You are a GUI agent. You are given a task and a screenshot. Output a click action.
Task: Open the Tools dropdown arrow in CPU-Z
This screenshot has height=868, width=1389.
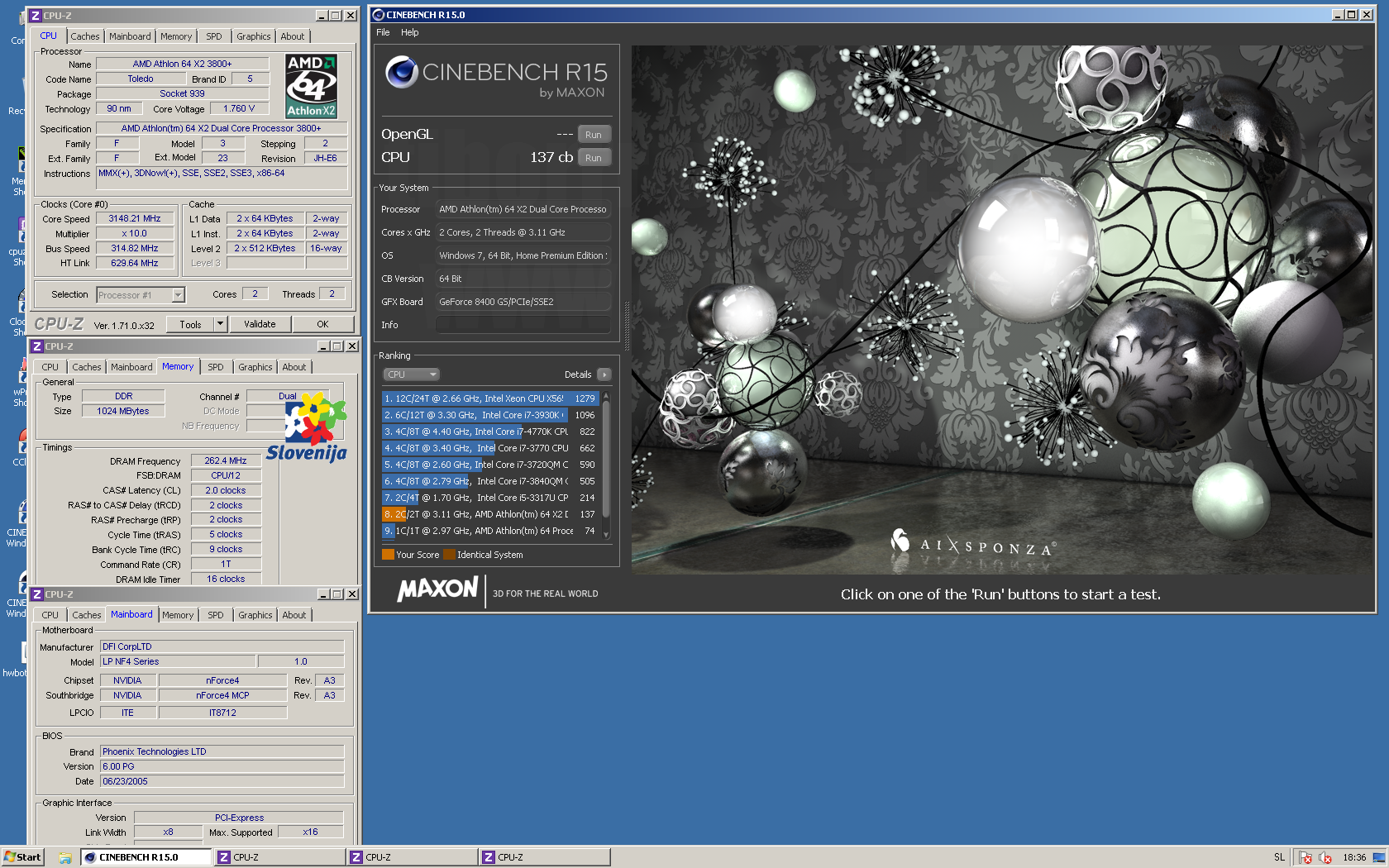point(220,324)
